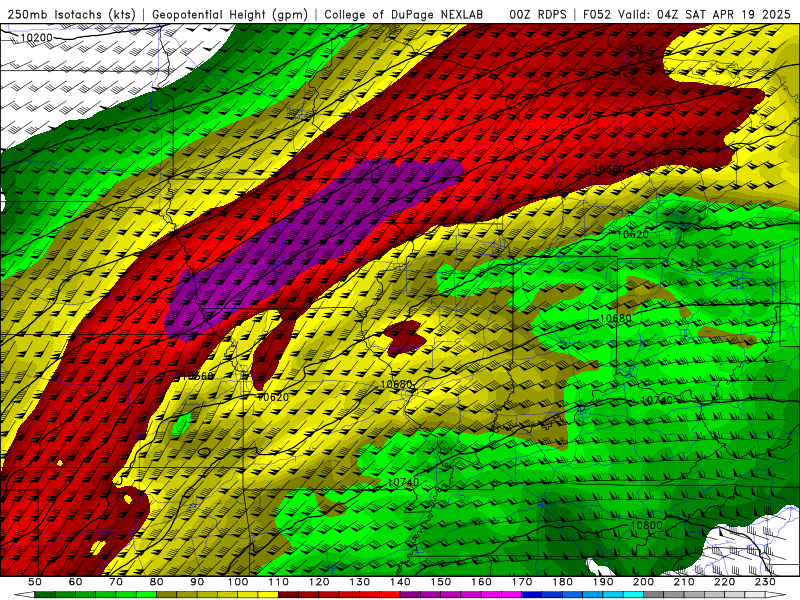
Task: Click the color scale value 90
Action: 197,582
